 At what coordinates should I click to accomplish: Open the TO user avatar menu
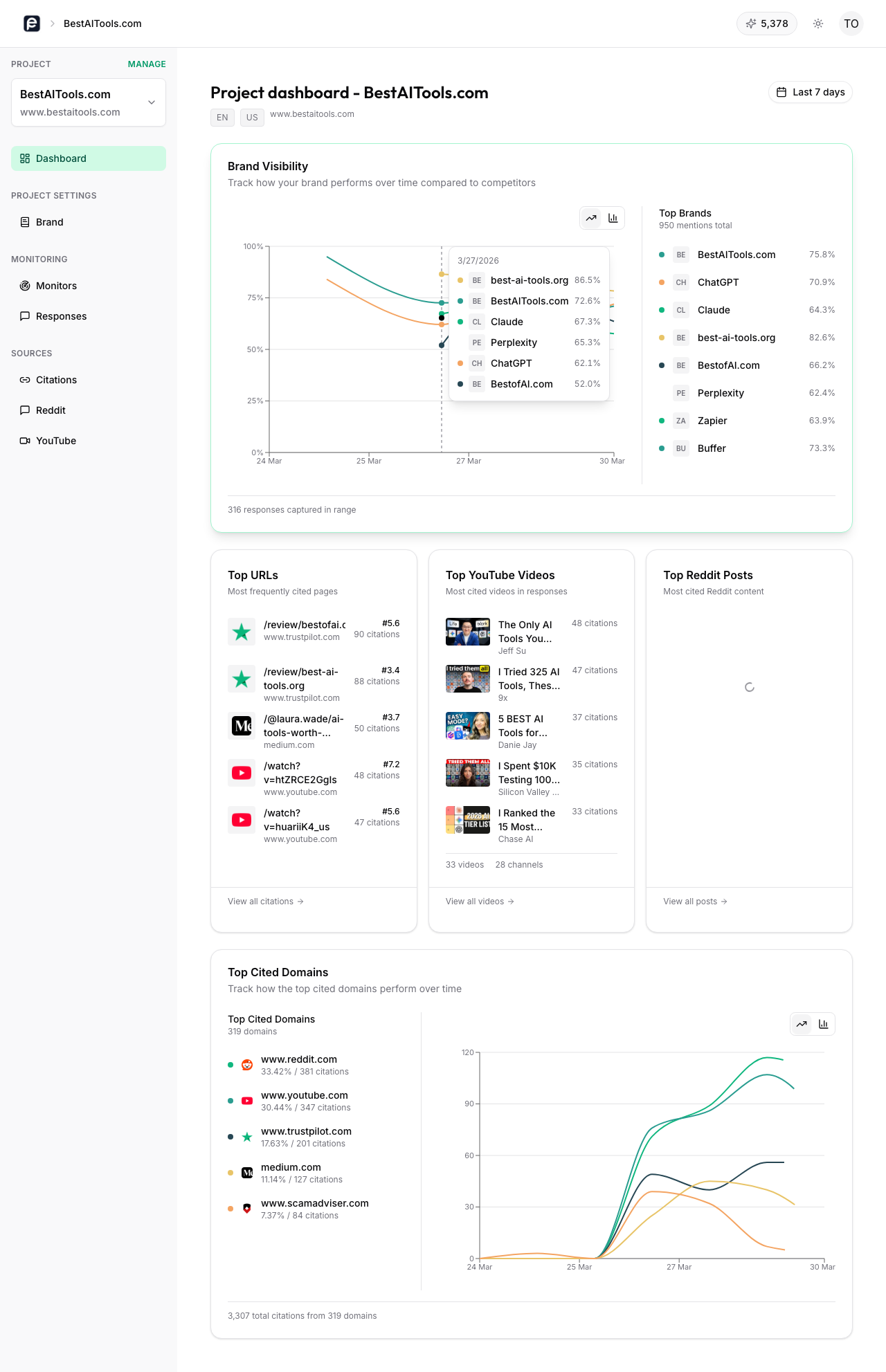[851, 24]
